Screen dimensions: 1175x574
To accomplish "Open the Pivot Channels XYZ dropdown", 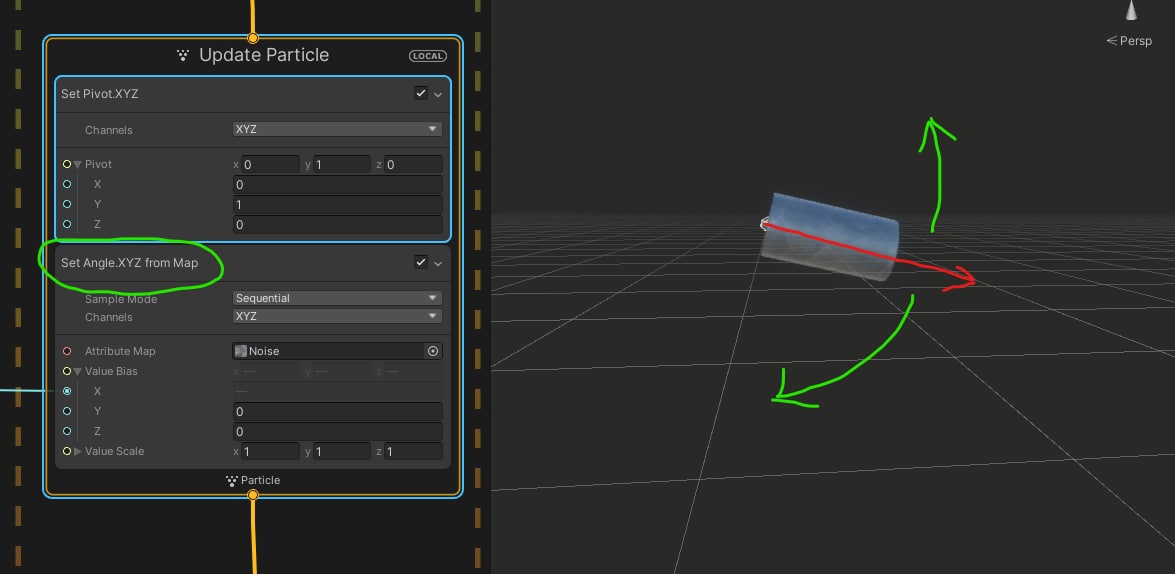I will pos(336,129).
